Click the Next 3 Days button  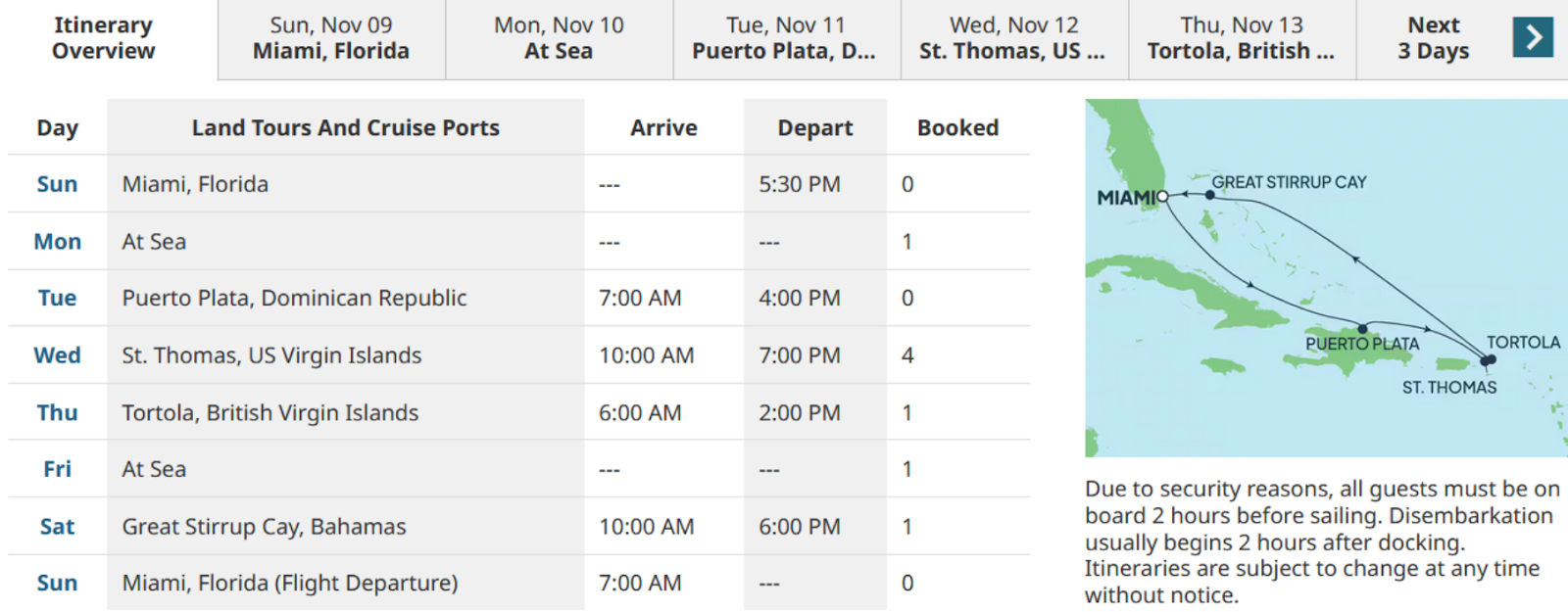(x=1433, y=38)
